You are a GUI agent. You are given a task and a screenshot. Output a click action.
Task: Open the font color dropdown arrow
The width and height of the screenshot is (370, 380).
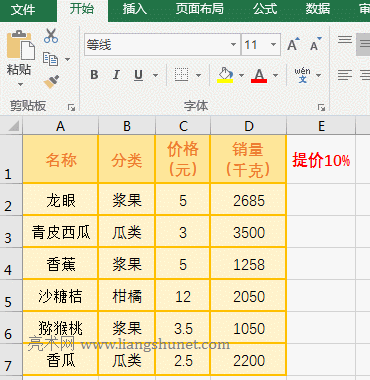(x=276, y=75)
